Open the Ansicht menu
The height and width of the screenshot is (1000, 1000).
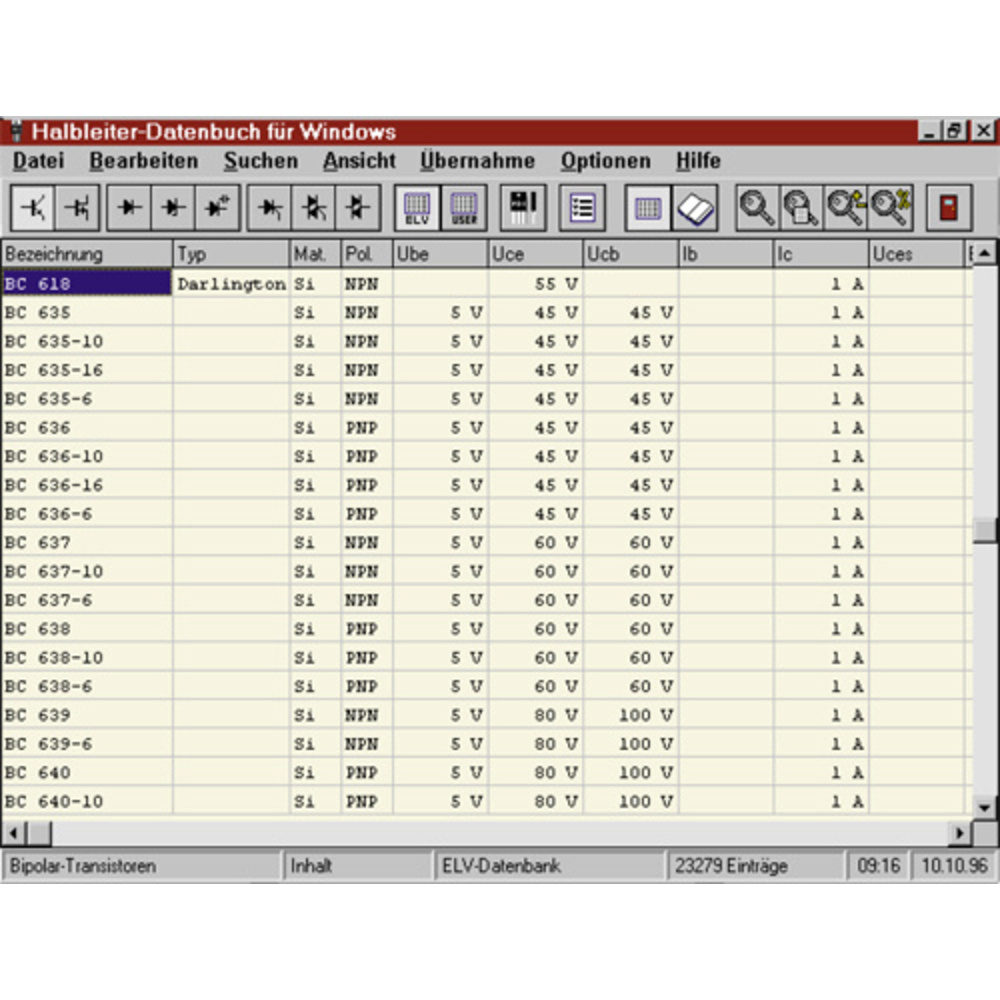pyautogui.click(x=359, y=161)
